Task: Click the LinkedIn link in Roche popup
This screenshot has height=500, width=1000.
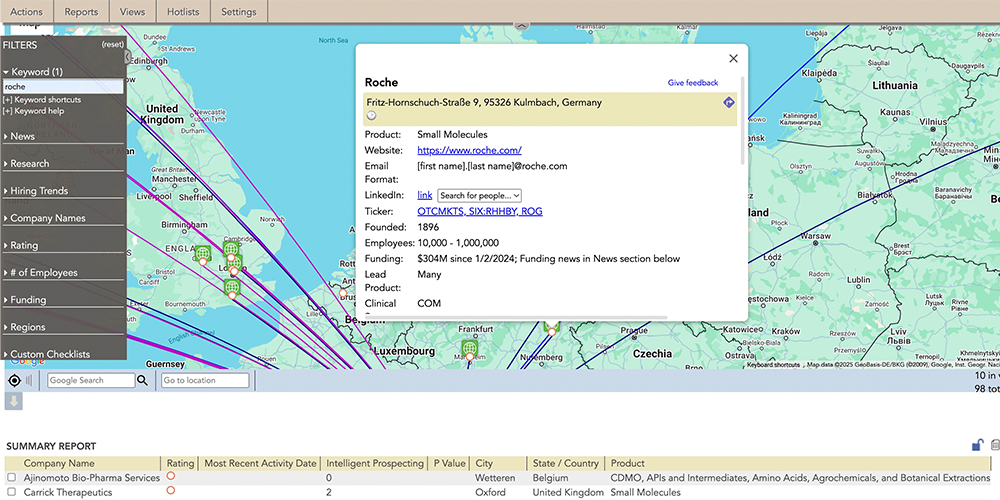Action: tap(425, 195)
